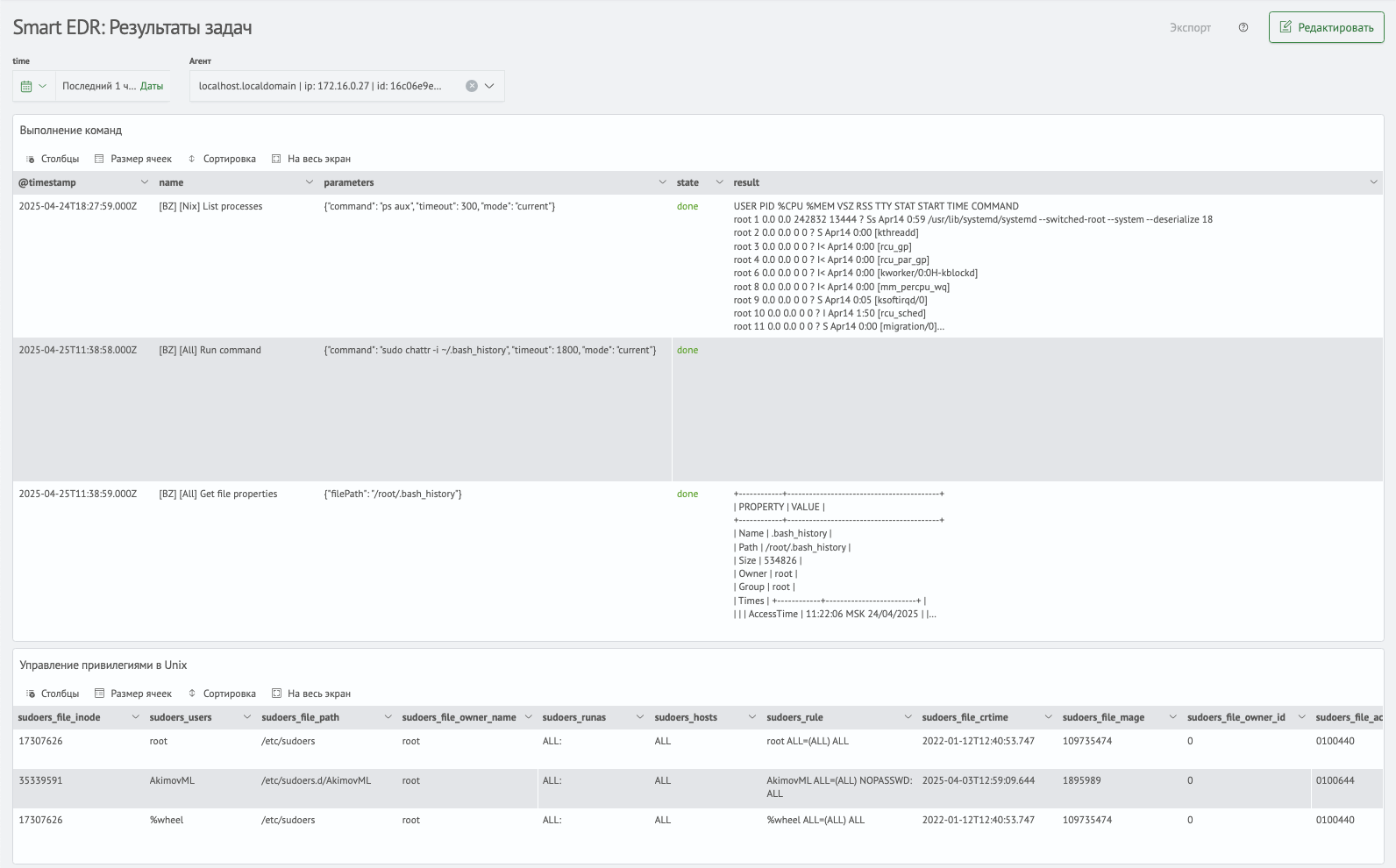Expand sudoers_rule column menu chevron

pos(908,717)
